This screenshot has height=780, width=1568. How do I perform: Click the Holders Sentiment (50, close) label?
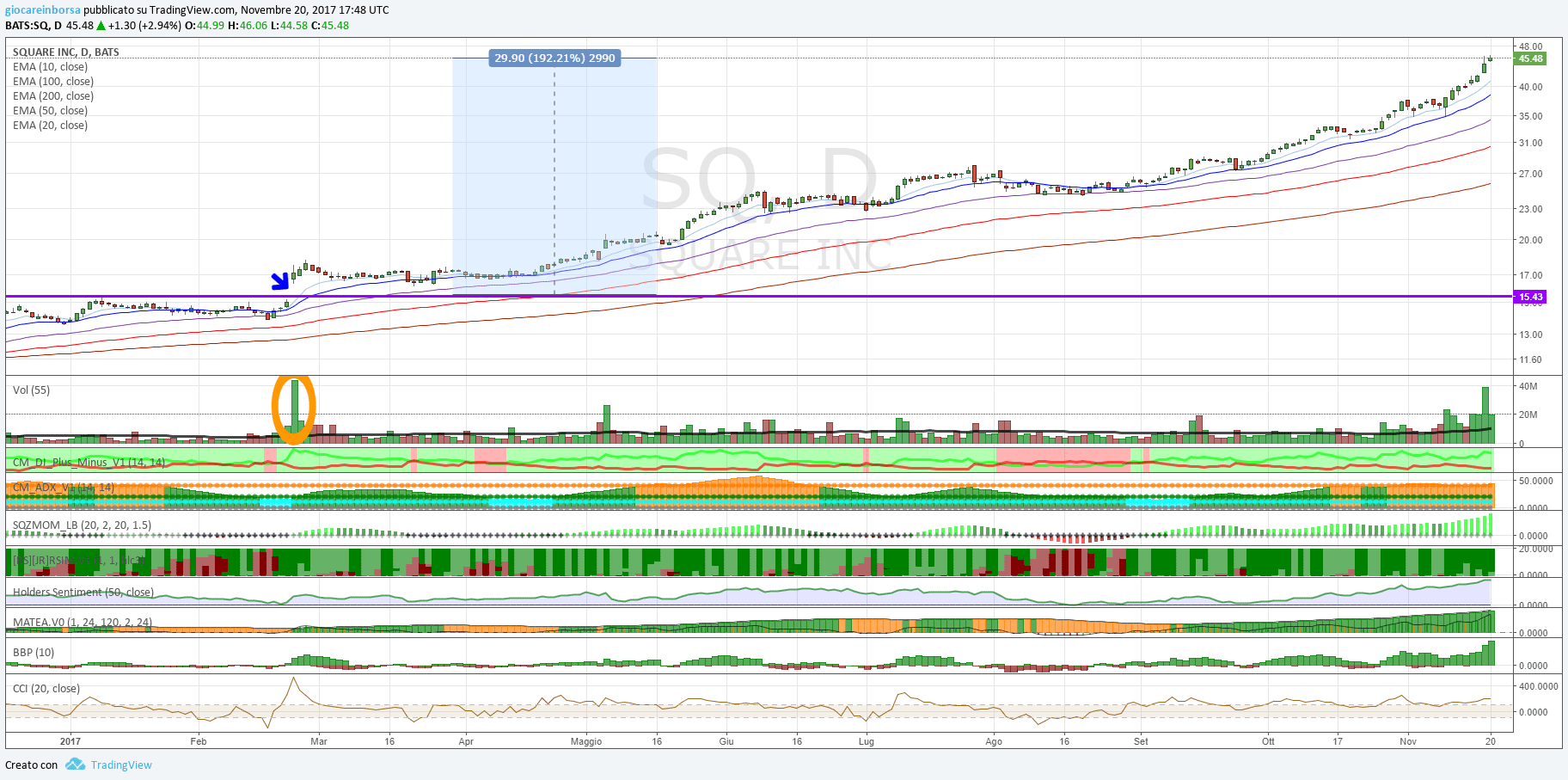pyautogui.click(x=83, y=593)
